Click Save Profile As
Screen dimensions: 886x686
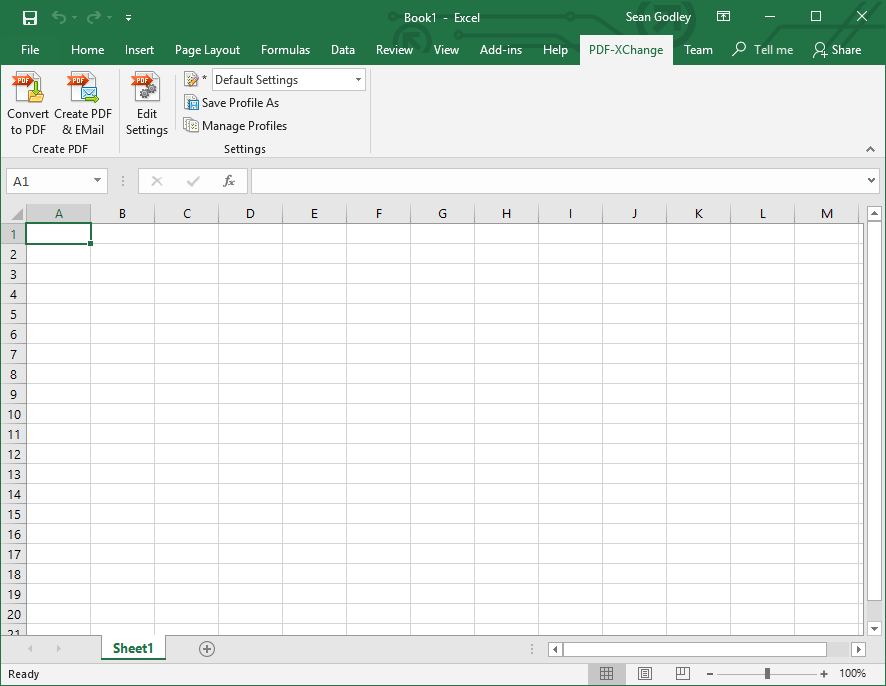pos(232,103)
